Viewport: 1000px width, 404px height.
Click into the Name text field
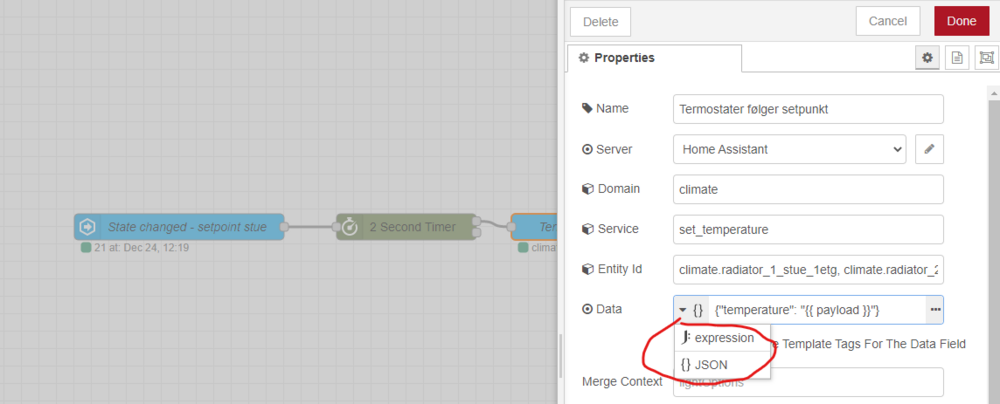808,108
